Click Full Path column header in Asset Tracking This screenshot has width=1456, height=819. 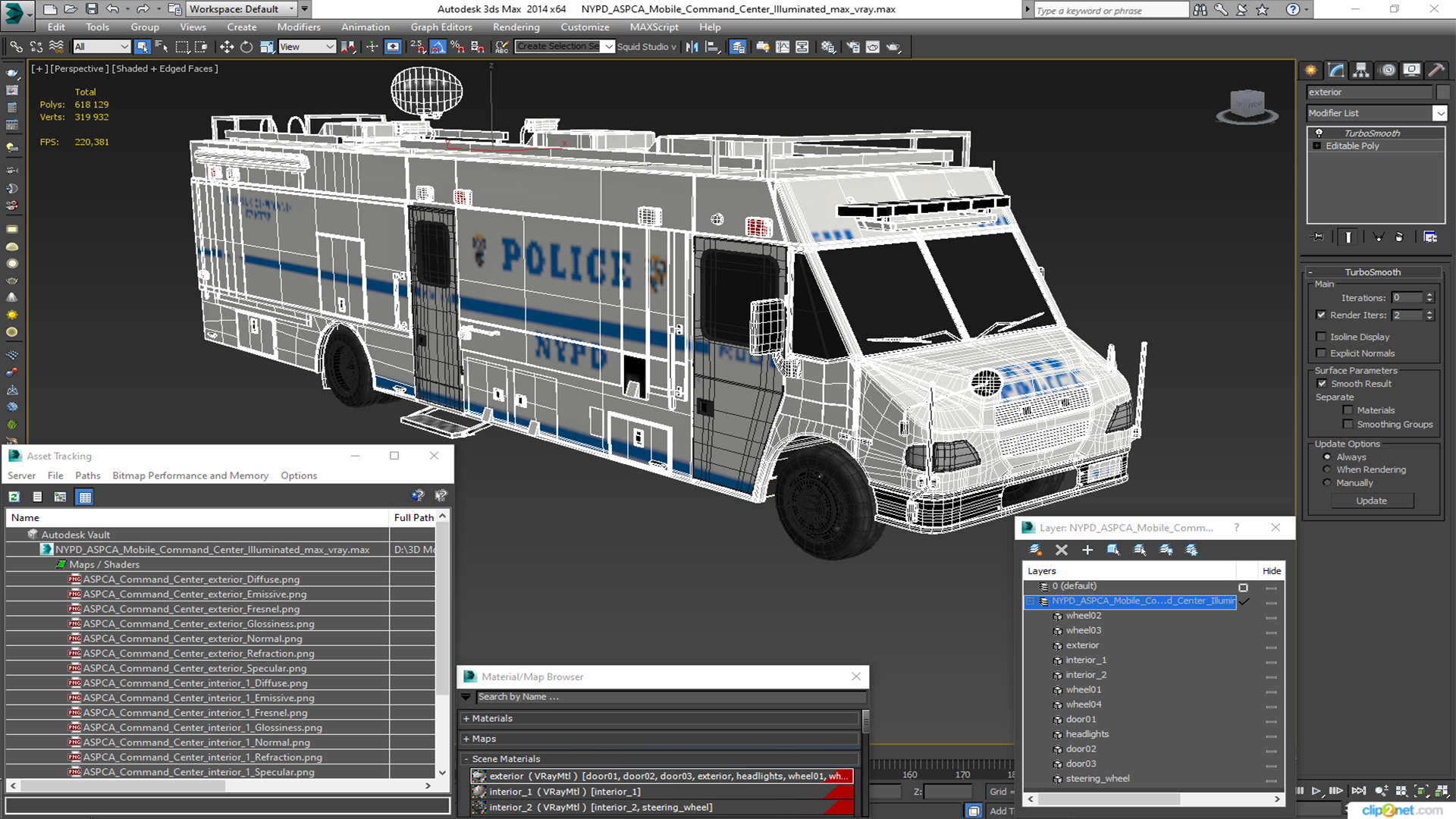click(413, 517)
